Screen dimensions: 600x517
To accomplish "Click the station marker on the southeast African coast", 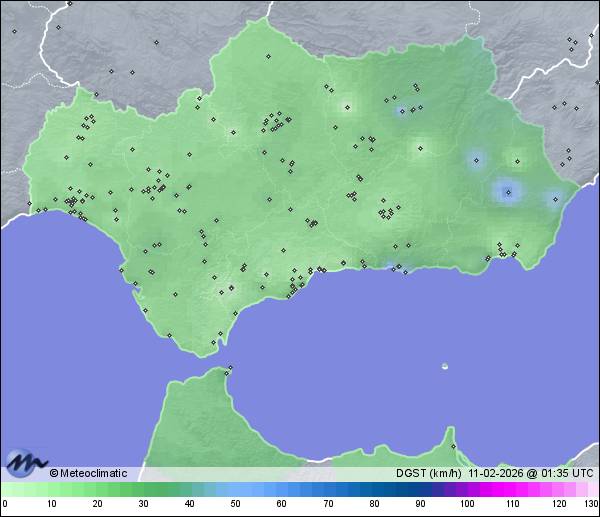I will pos(453,446).
